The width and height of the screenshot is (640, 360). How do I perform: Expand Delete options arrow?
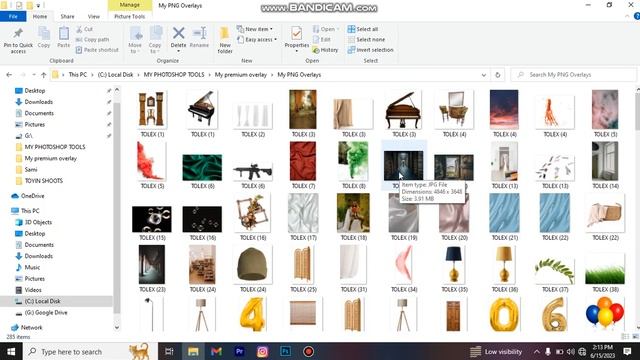pyautogui.click(x=178, y=51)
